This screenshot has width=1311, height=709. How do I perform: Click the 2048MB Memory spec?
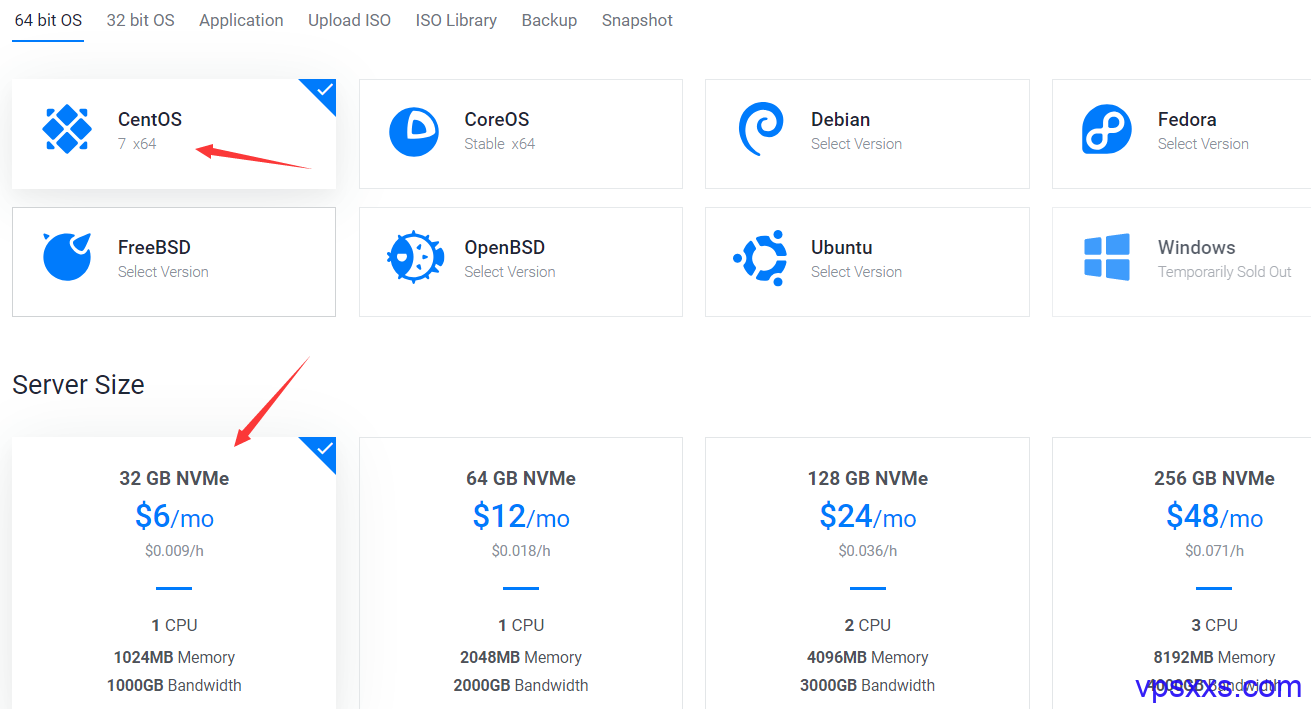(521, 658)
